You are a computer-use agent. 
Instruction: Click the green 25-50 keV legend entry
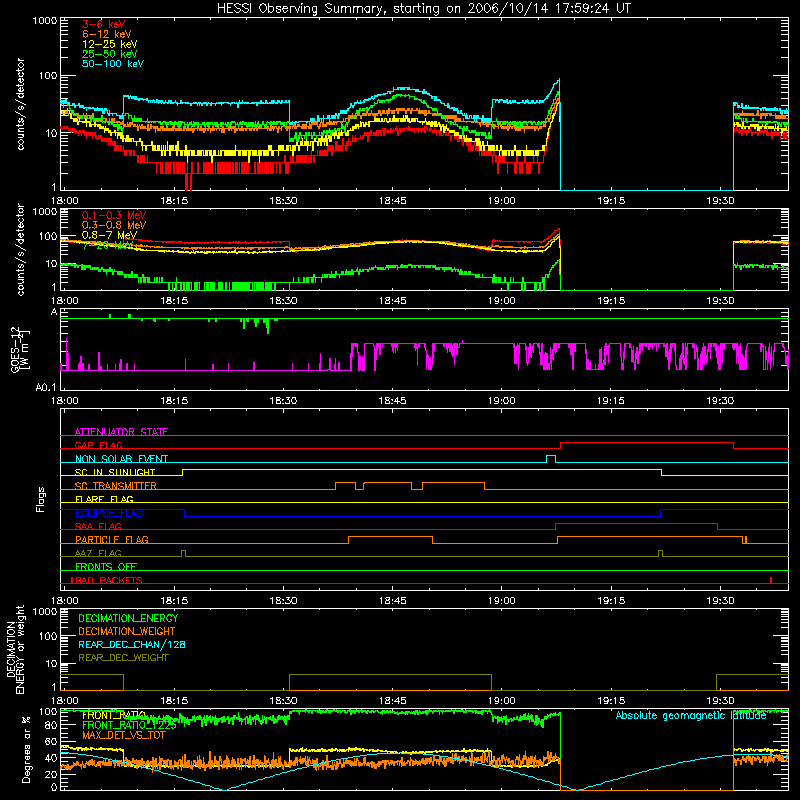(x=110, y=54)
